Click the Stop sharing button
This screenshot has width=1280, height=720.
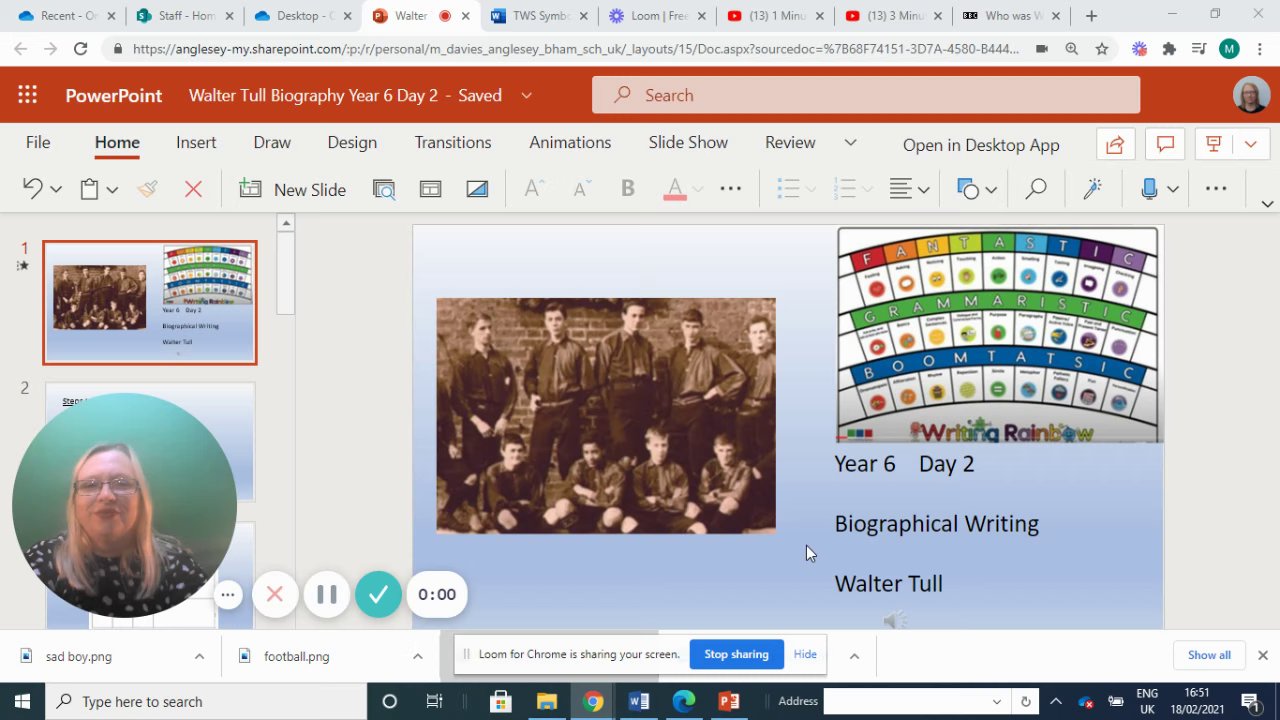[736, 654]
